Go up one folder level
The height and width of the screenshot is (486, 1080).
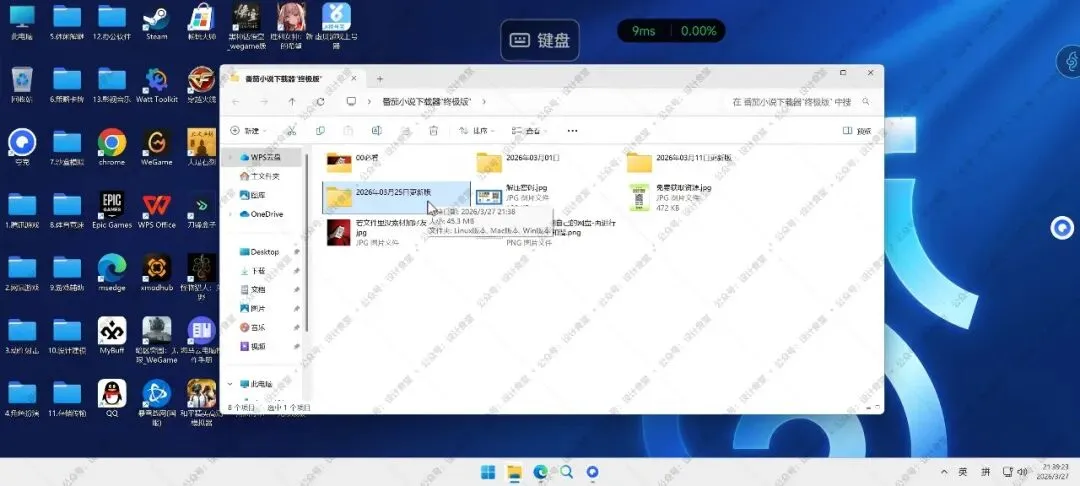(x=292, y=101)
